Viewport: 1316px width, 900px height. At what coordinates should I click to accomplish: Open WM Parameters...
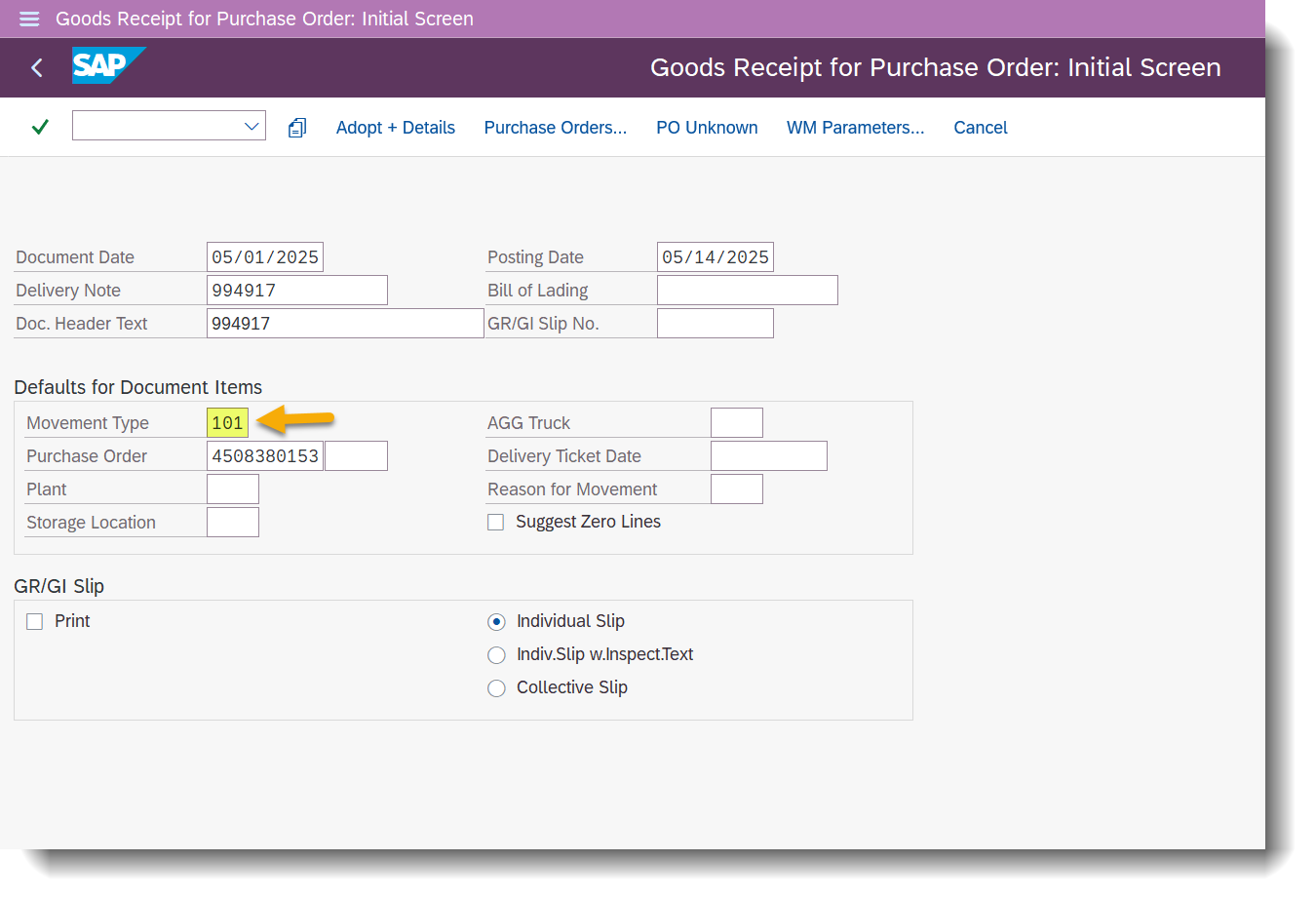(x=855, y=127)
